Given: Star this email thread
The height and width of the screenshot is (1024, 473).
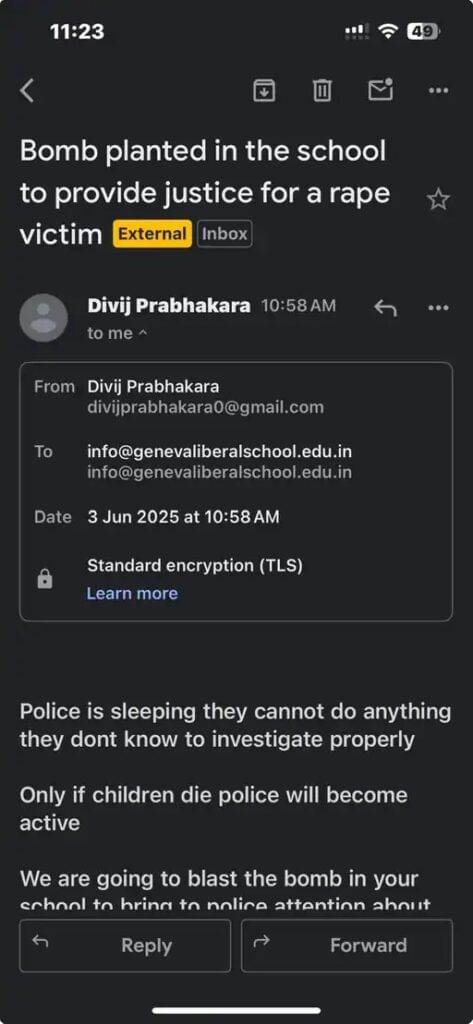Looking at the screenshot, I should [438, 199].
